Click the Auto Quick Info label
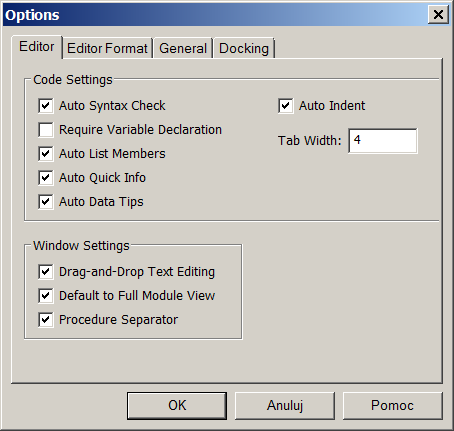The image size is (454, 431). point(102,178)
